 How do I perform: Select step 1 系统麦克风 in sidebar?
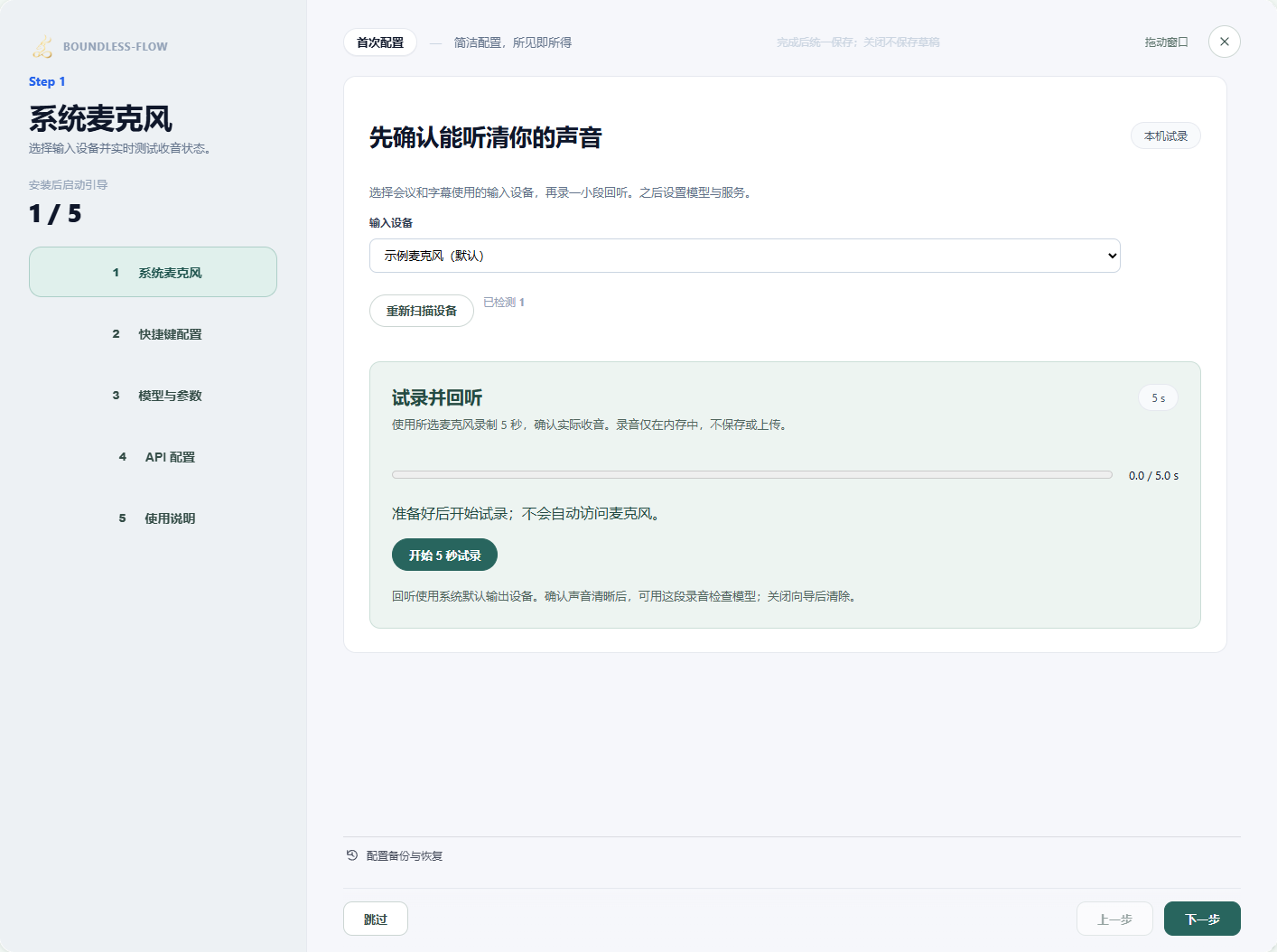pos(153,272)
